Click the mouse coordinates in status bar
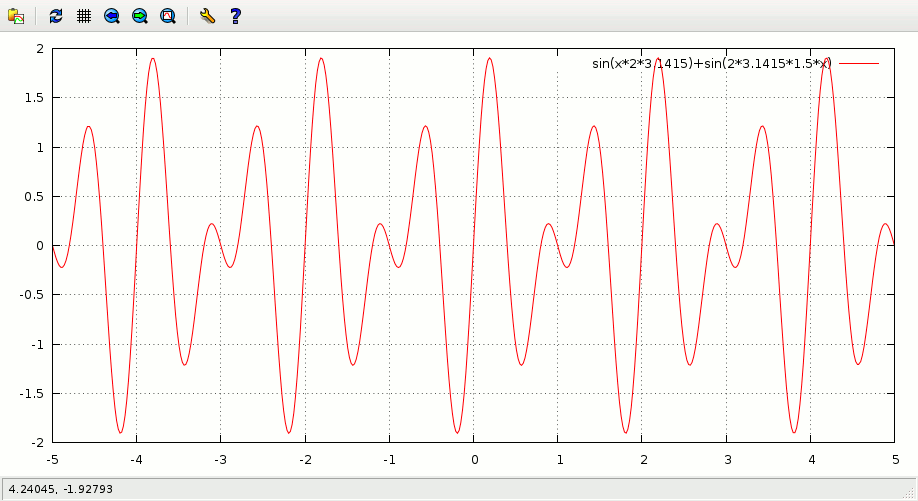This screenshot has width=918, height=501. [x=61, y=489]
